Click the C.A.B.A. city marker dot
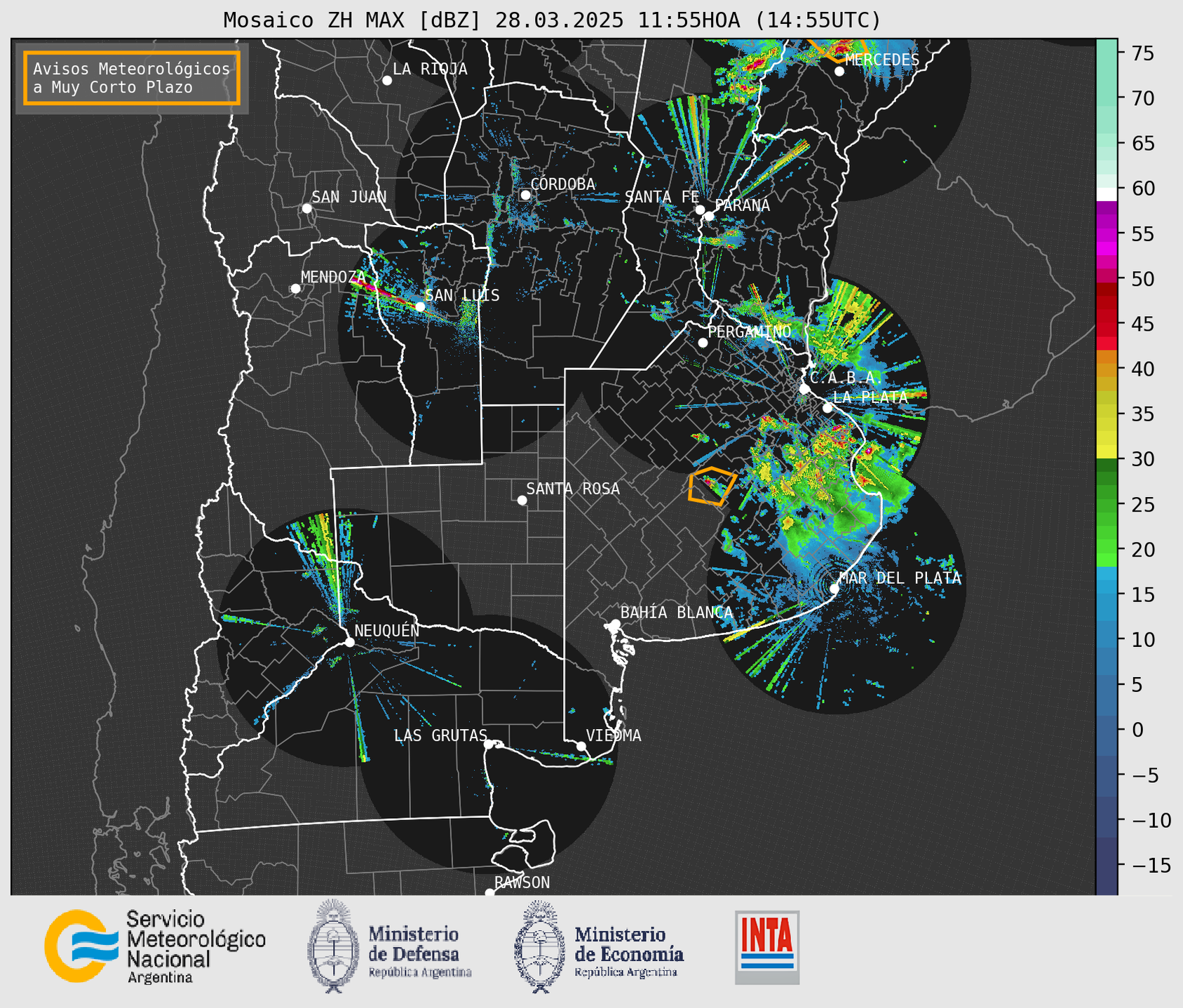The height and width of the screenshot is (1008, 1183). (x=804, y=389)
